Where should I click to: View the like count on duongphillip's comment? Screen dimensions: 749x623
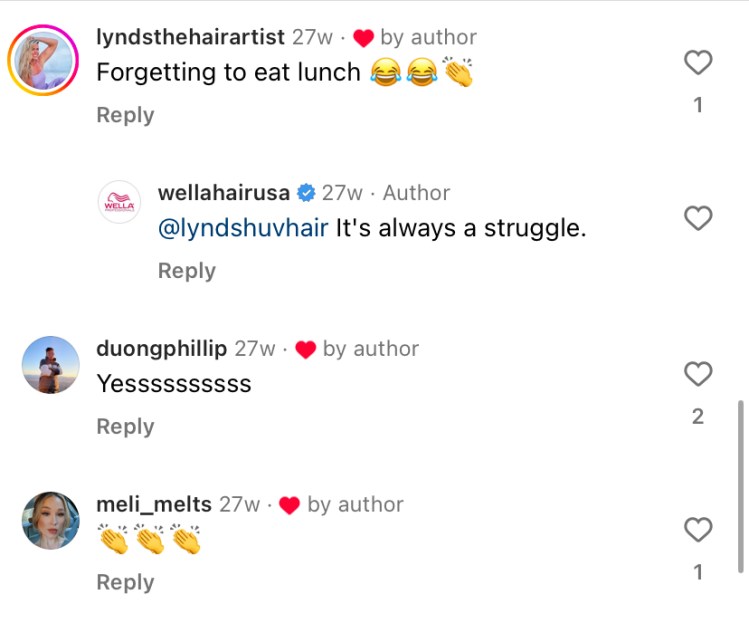click(697, 416)
